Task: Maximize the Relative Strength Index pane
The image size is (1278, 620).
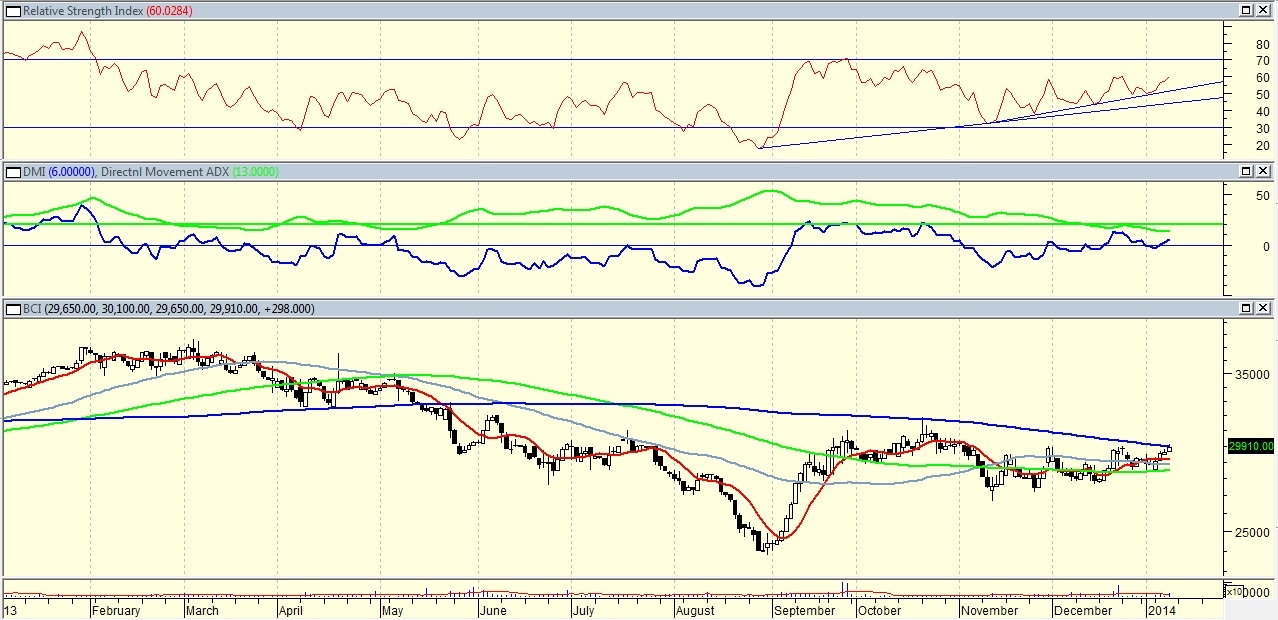Action: [x=1246, y=10]
